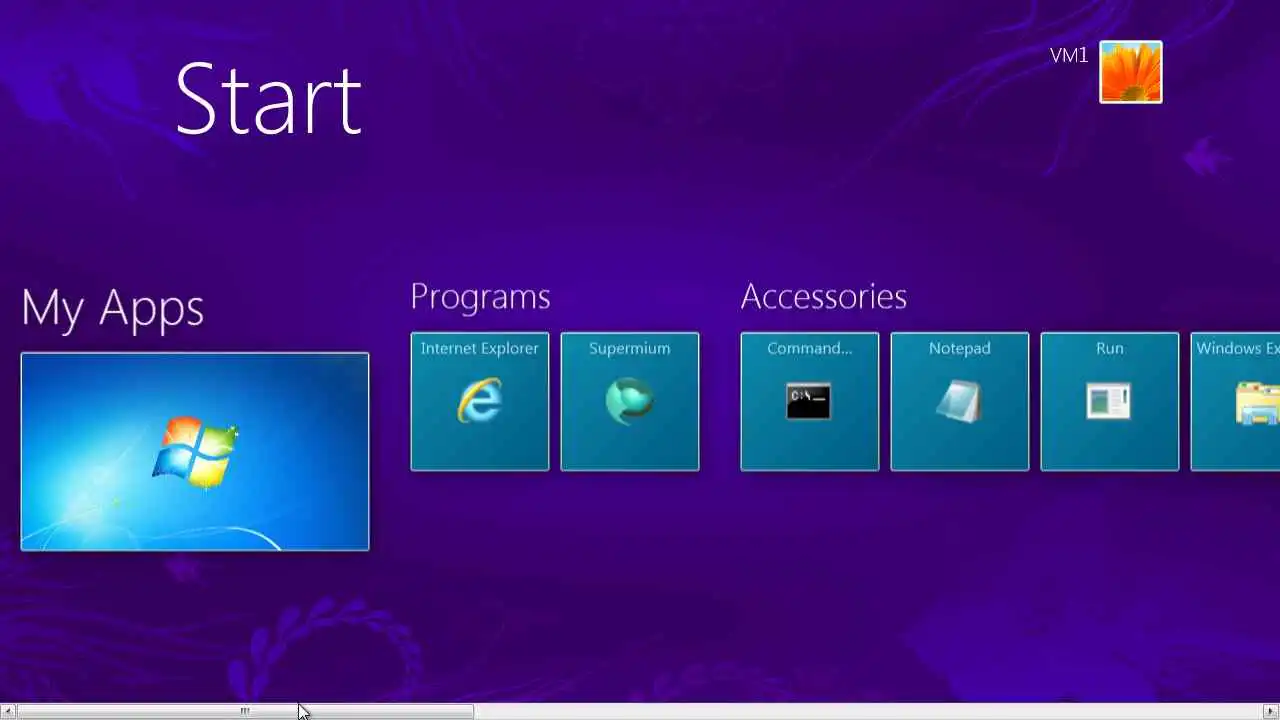Open the Internet Explorer tile
The width and height of the screenshot is (1280, 720).
pos(480,401)
